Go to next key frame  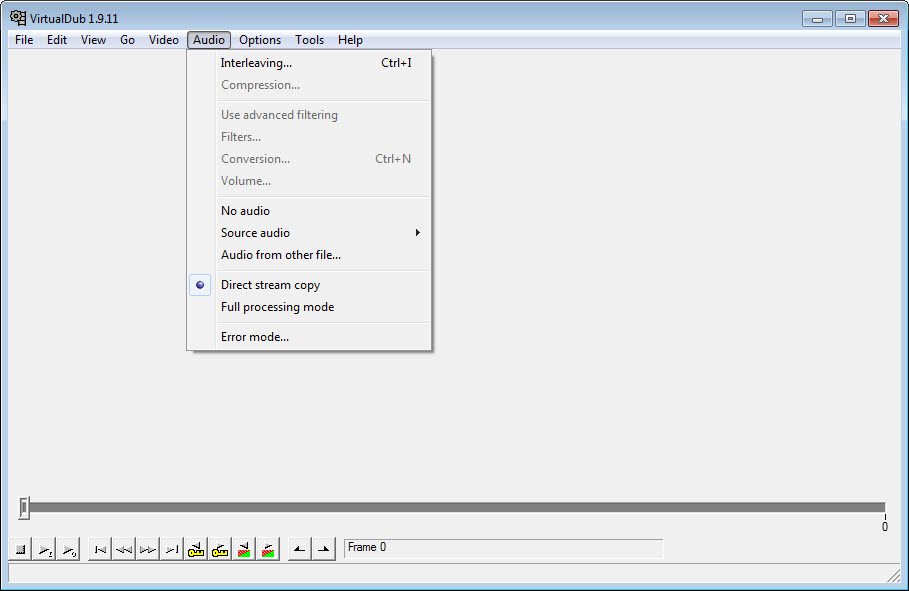point(220,549)
